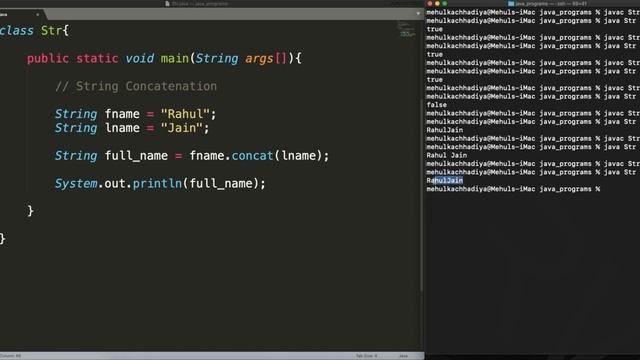Open the Tab Size selector in status bar
Image resolution: width=640 pixels, height=360 pixels.
point(367,356)
